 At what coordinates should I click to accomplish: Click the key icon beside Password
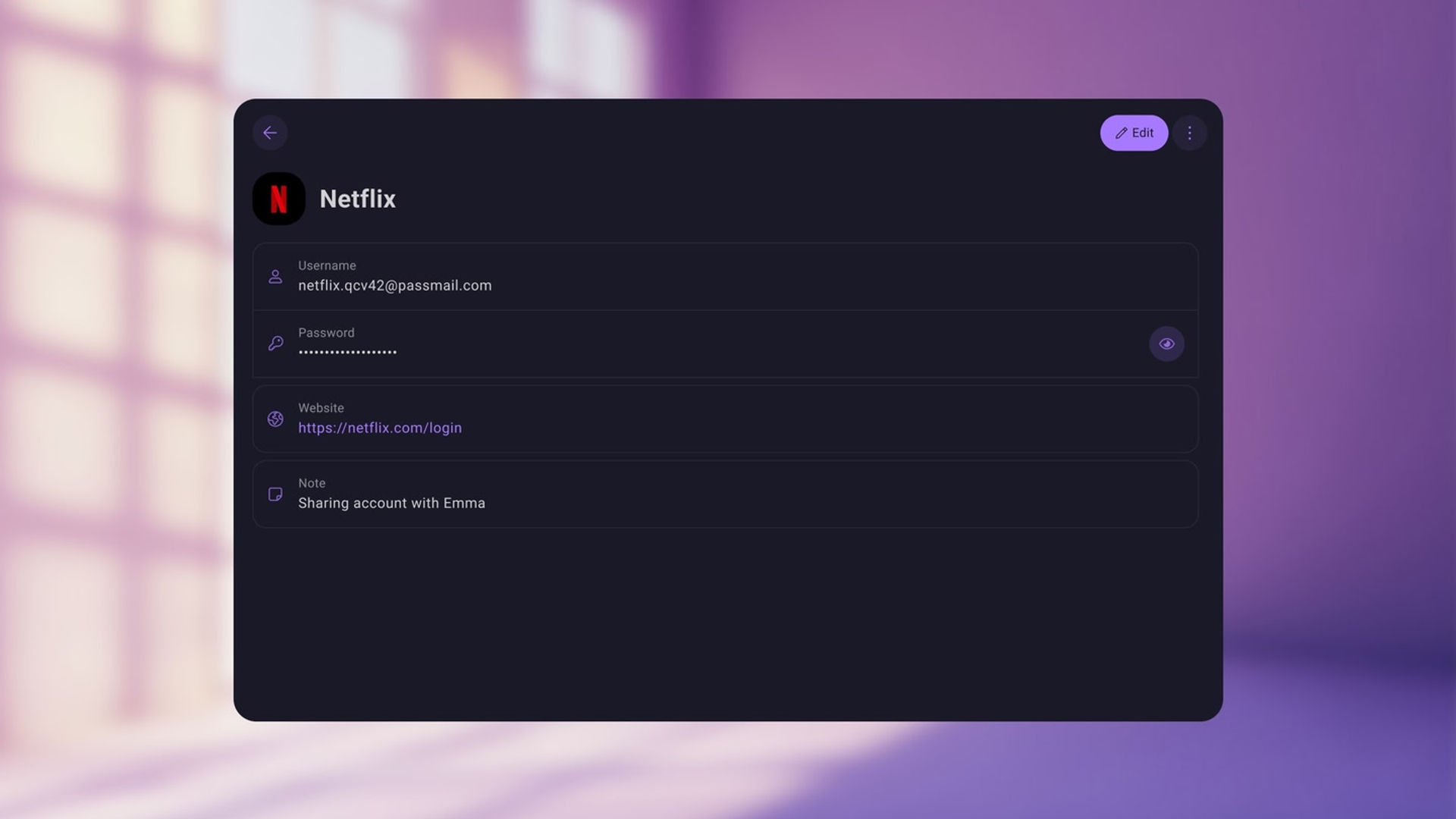tap(275, 344)
